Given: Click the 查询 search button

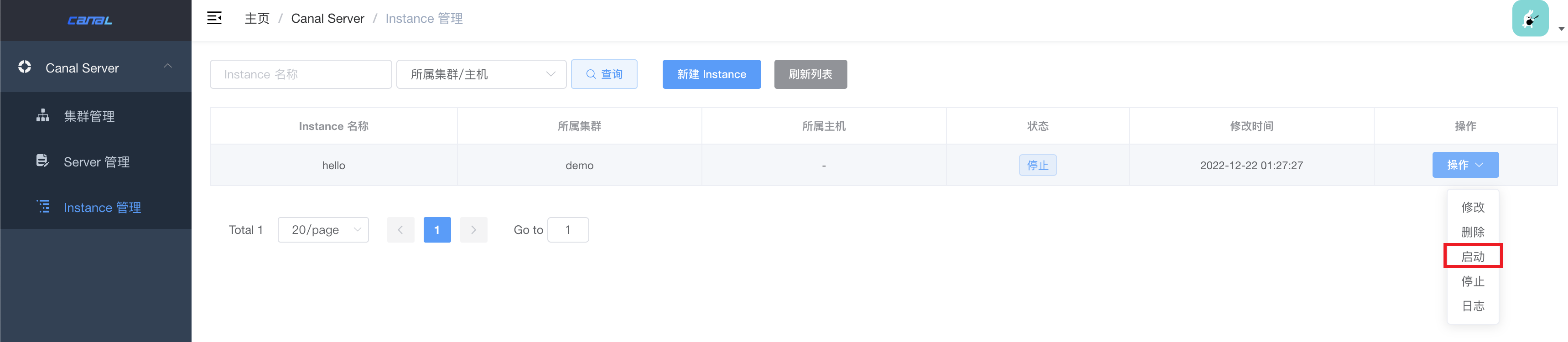Looking at the screenshot, I should tap(604, 74).
